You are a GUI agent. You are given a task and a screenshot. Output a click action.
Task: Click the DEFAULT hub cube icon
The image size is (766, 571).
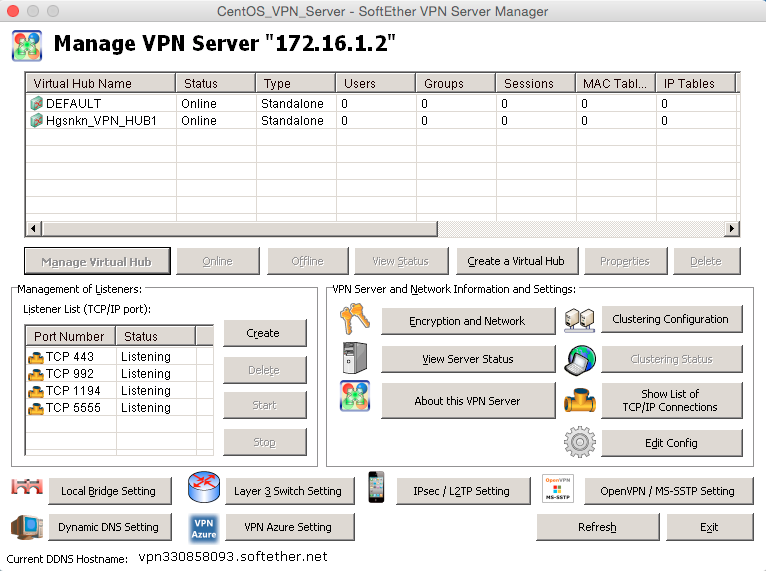(37, 104)
